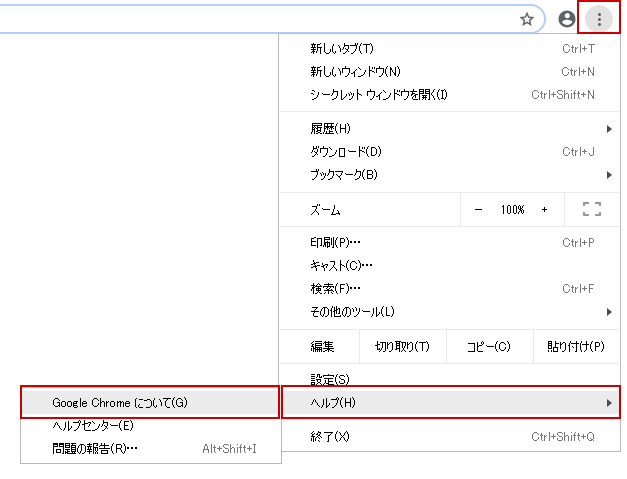The image size is (627, 479).
Task: Click the arrow beside 履歴(H)
Action: click(x=609, y=129)
